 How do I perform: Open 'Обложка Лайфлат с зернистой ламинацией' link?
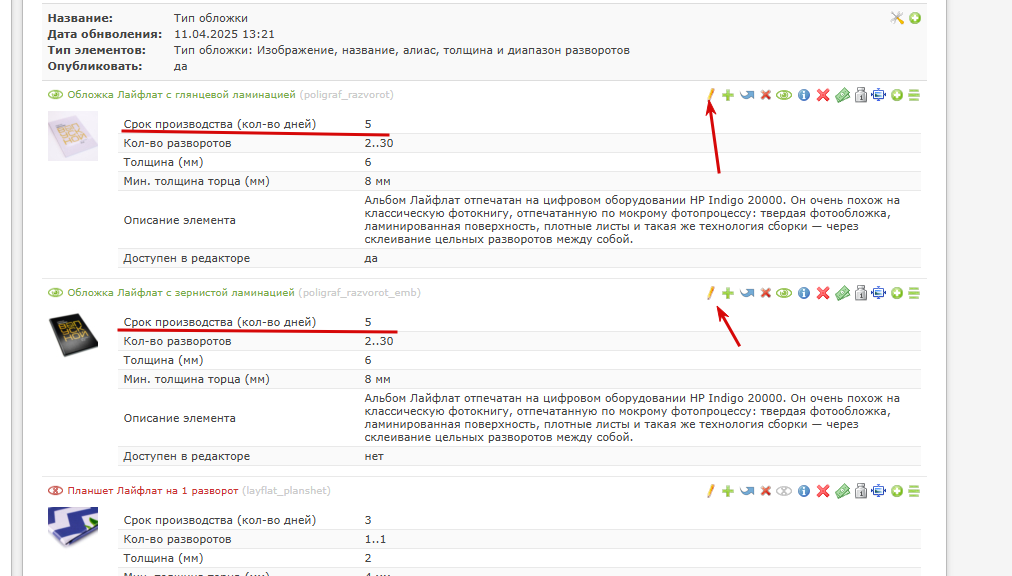[x=181, y=293]
